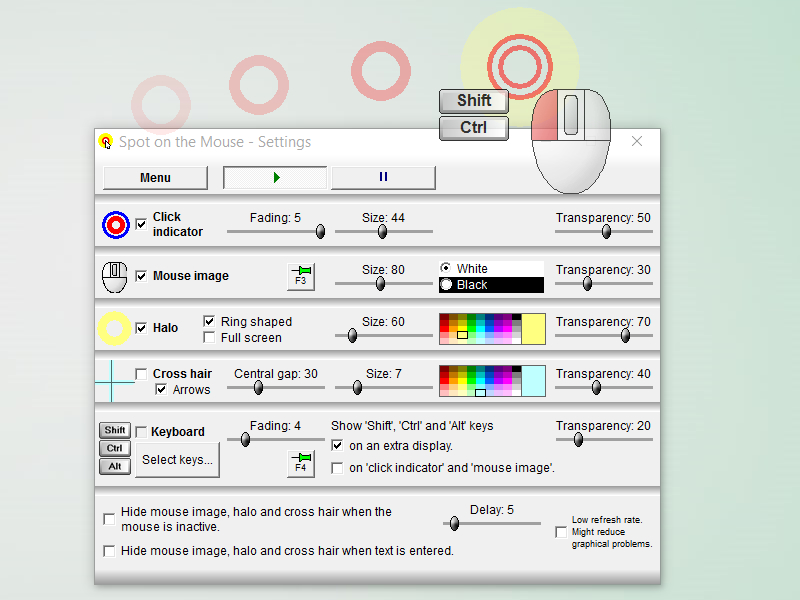Click the Keyboard Fading slider
Screen dimensions: 800x600
pyautogui.click(x=276, y=439)
